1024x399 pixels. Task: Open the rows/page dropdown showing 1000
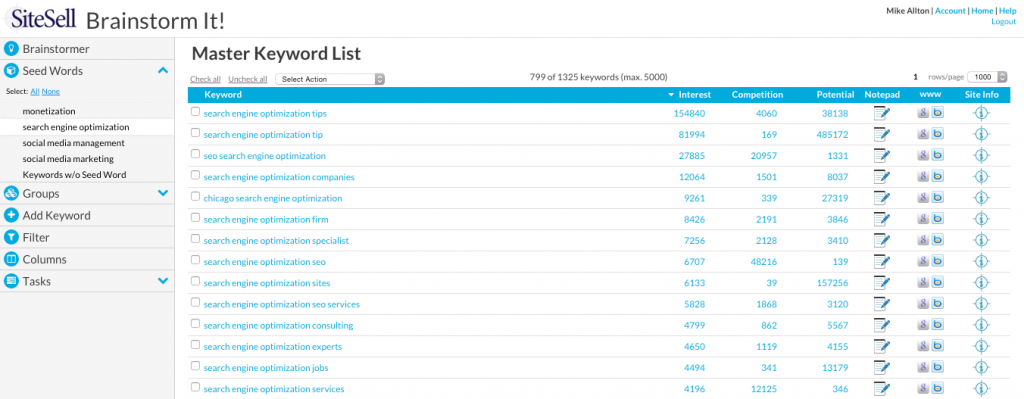coord(988,77)
